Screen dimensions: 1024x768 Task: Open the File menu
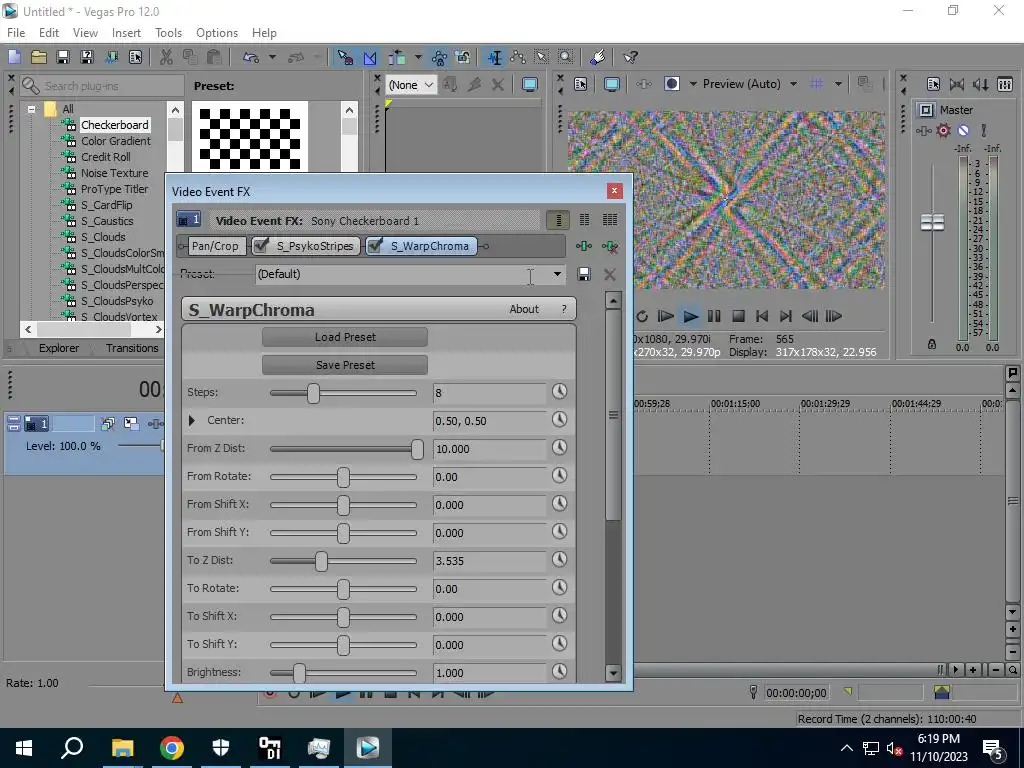pyautogui.click(x=16, y=33)
